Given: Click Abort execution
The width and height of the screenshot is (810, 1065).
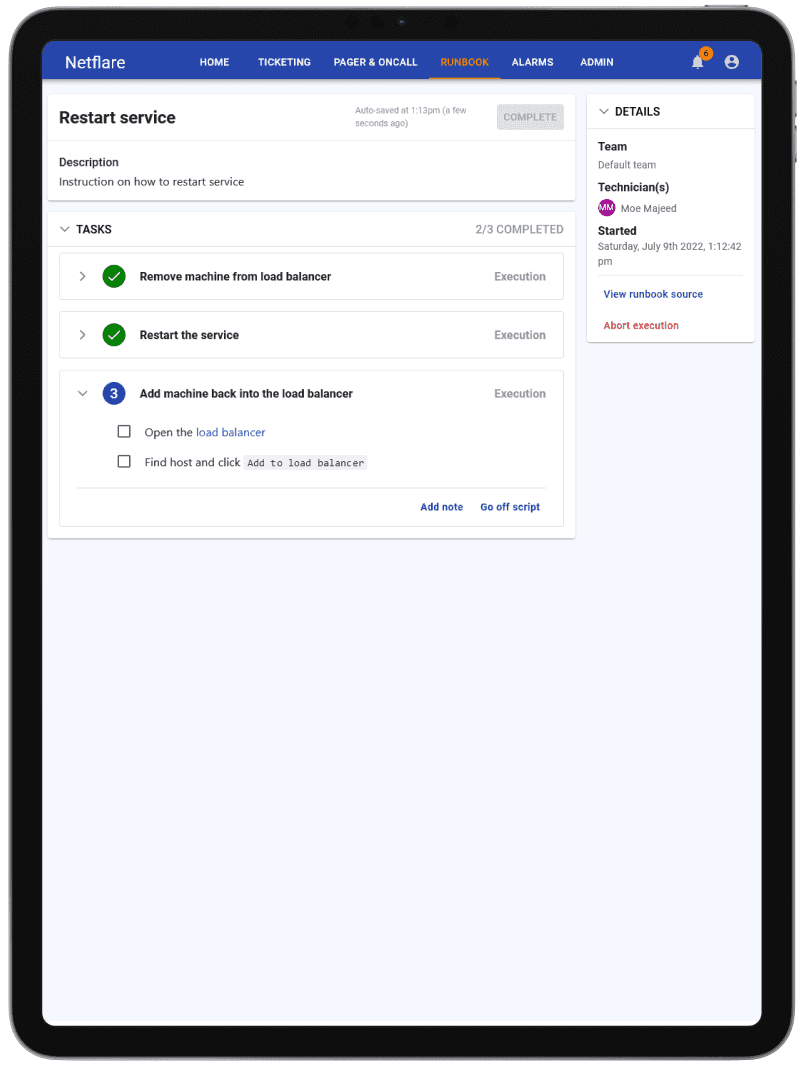Looking at the screenshot, I should click(641, 325).
